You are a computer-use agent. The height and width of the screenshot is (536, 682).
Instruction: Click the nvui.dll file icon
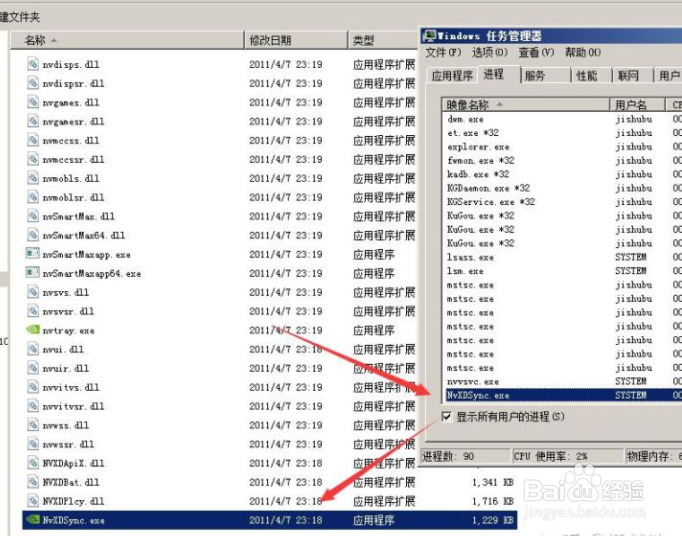[x=33, y=349]
